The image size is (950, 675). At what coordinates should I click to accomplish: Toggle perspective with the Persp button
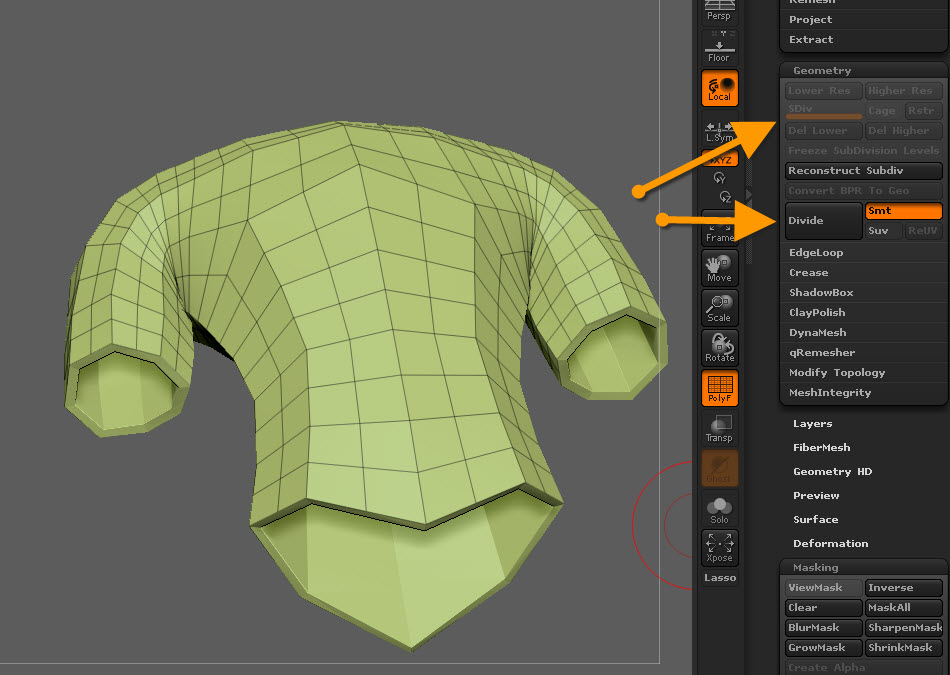[719, 11]
